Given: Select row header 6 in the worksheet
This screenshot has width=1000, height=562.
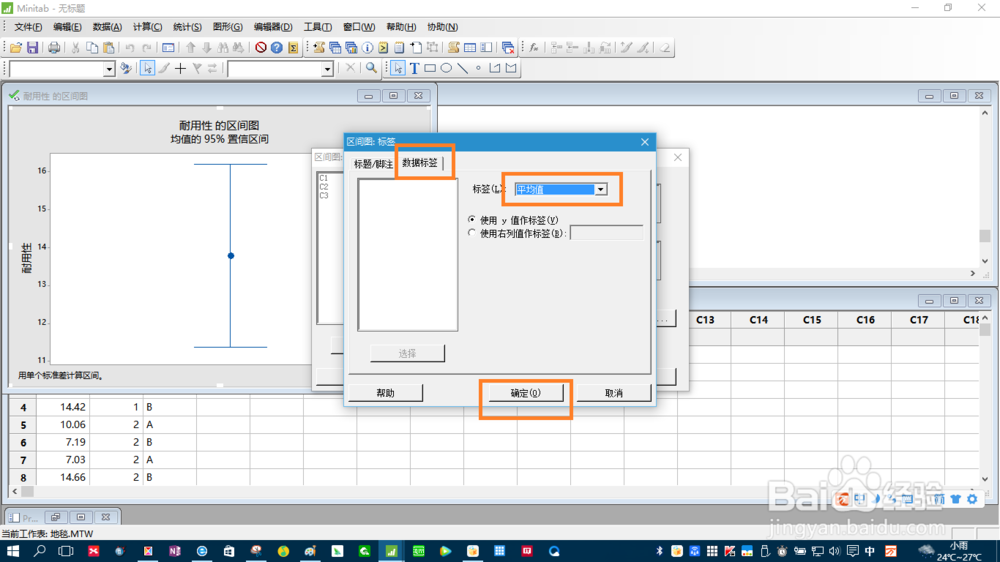Looking at the screenshot, I should (x=23, y=442).
